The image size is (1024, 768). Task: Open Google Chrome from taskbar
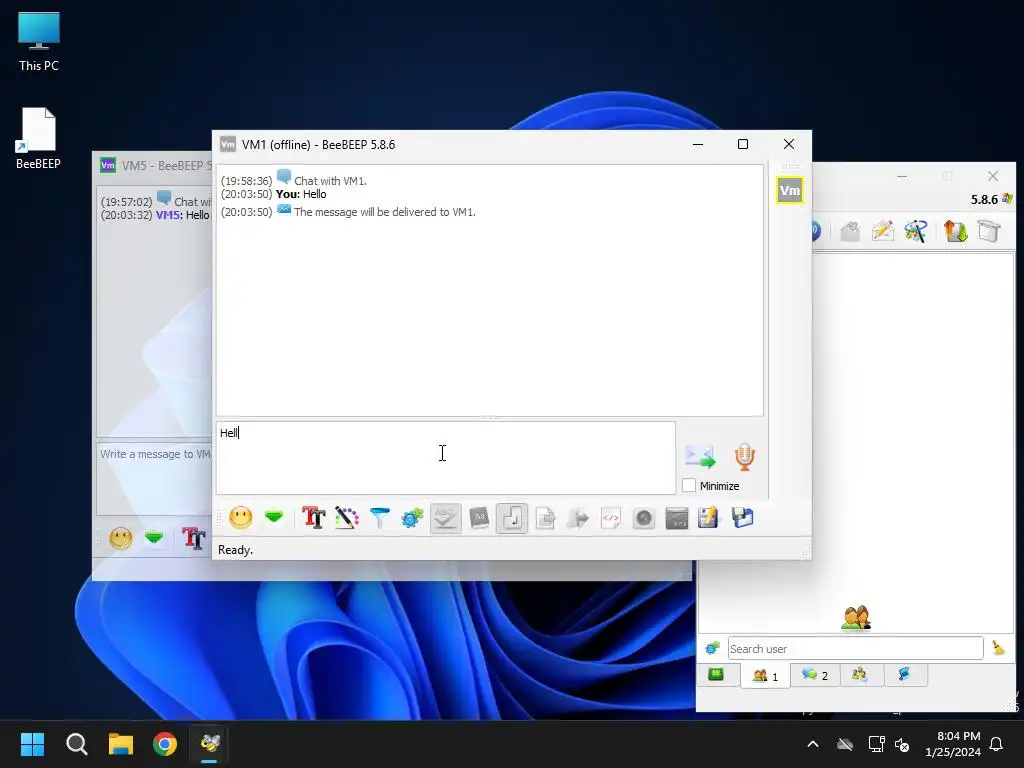point(165,744)
